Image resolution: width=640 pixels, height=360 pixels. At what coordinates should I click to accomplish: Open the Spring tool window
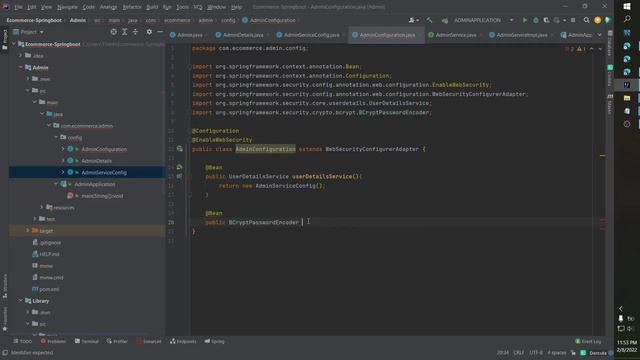click(215, 341)
